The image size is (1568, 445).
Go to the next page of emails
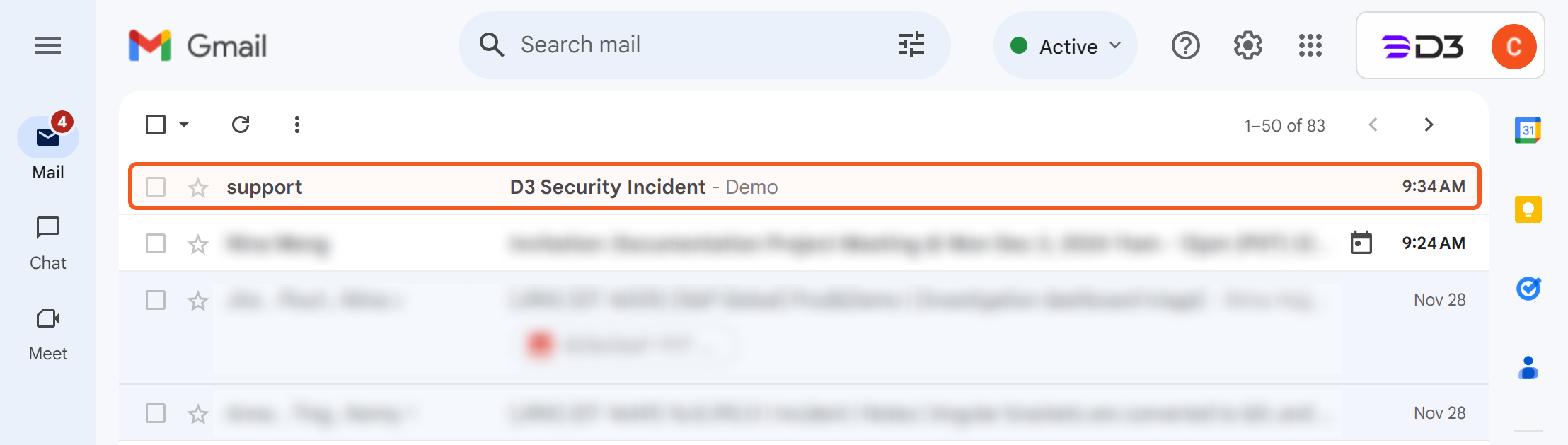click(x=1429, y=125)
